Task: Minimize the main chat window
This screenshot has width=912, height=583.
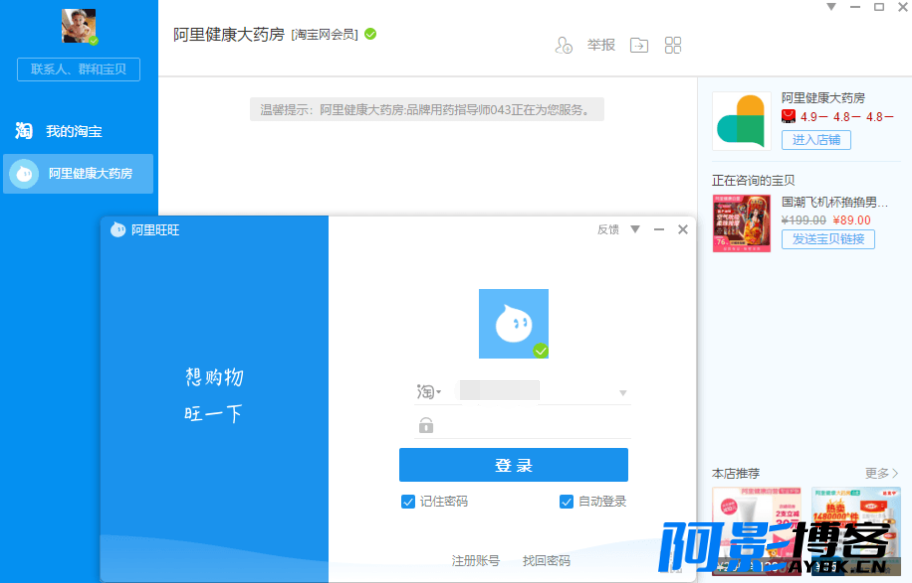Action: pyautogui.click(x=855, y=7)
